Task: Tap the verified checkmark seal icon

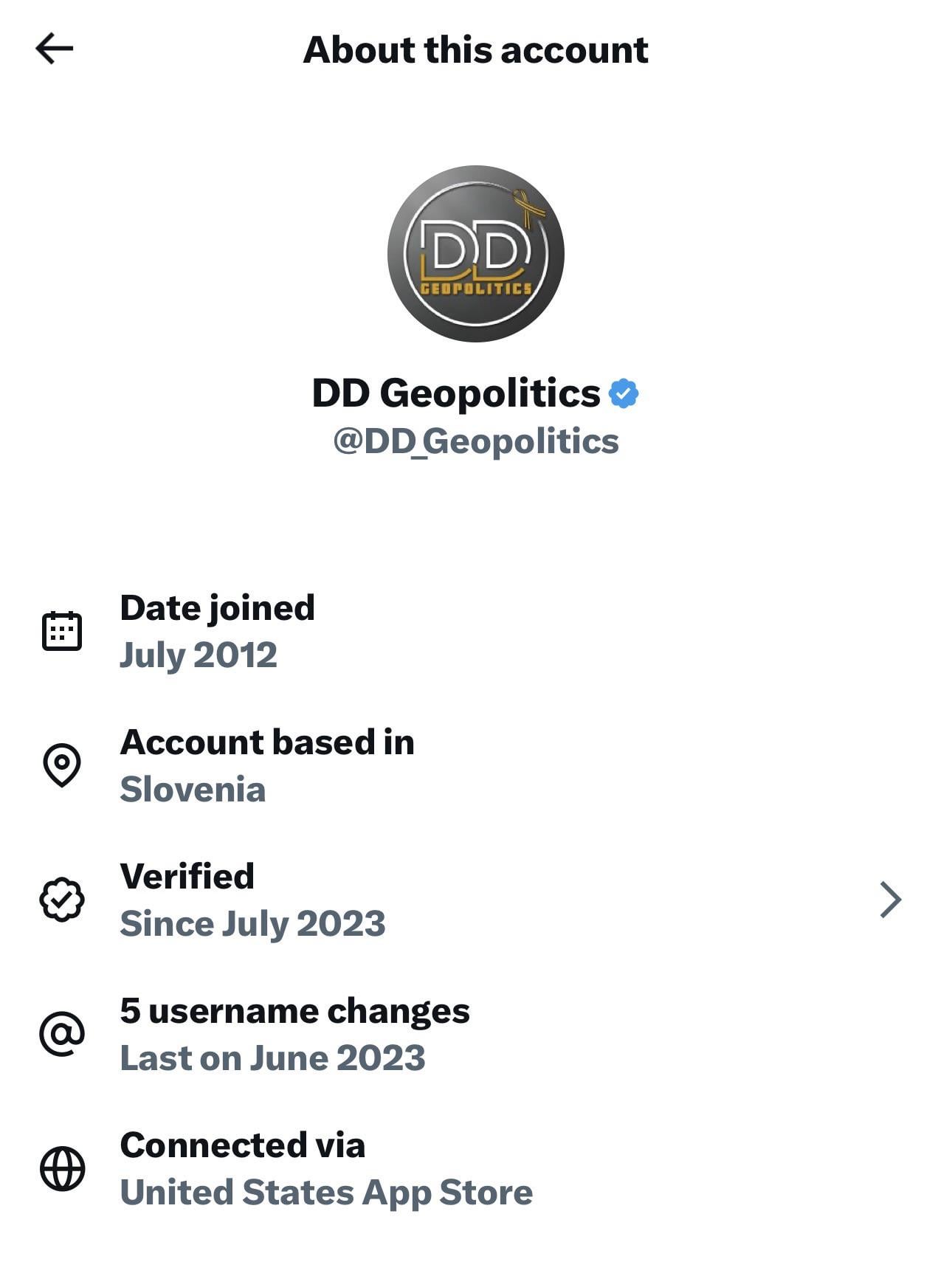Action: coord(62,900)
